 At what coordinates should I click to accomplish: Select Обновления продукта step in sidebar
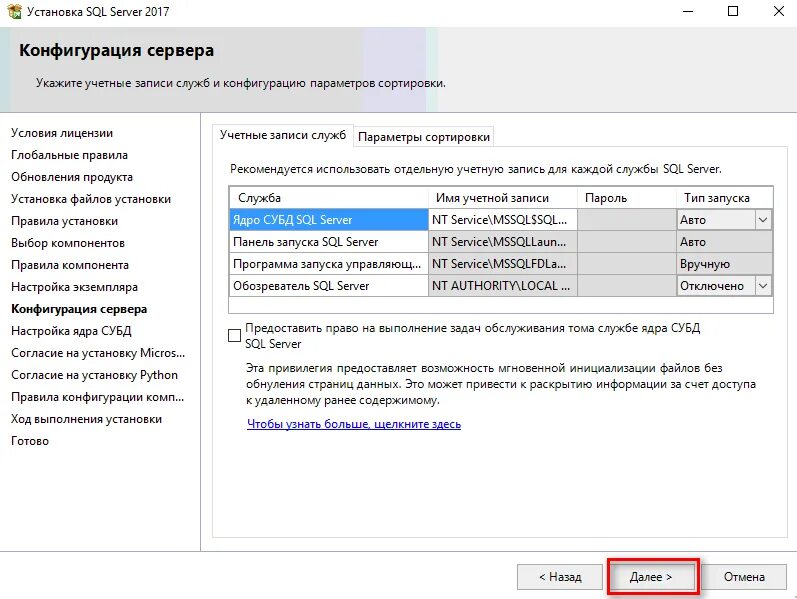(72, 177)
